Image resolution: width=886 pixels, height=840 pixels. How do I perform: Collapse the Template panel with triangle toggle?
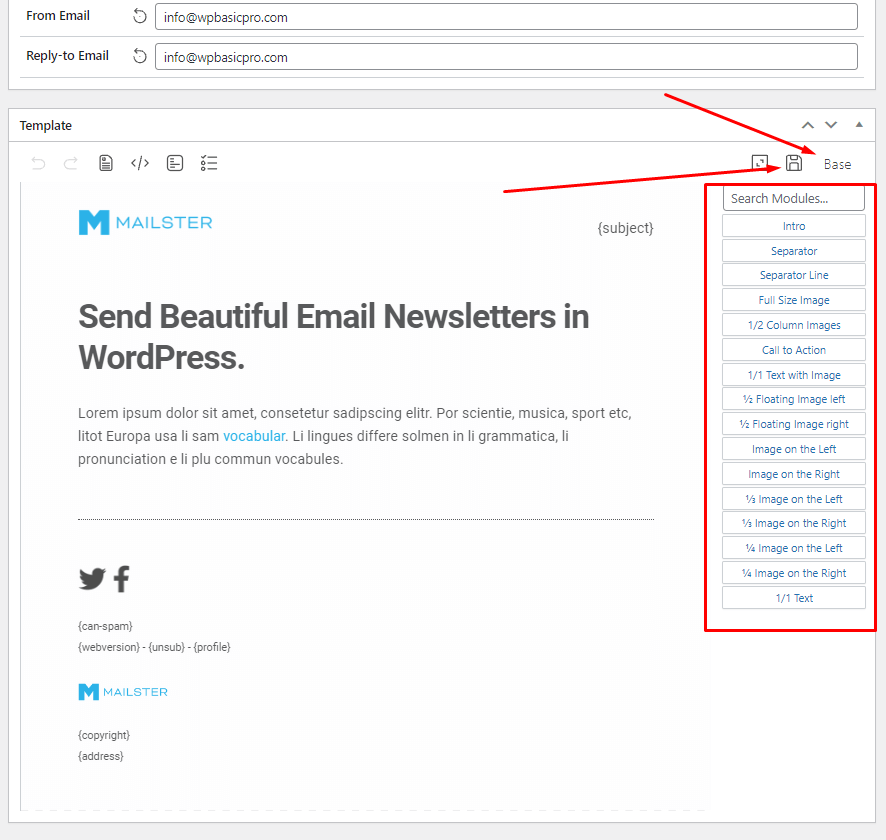point(858,125)
